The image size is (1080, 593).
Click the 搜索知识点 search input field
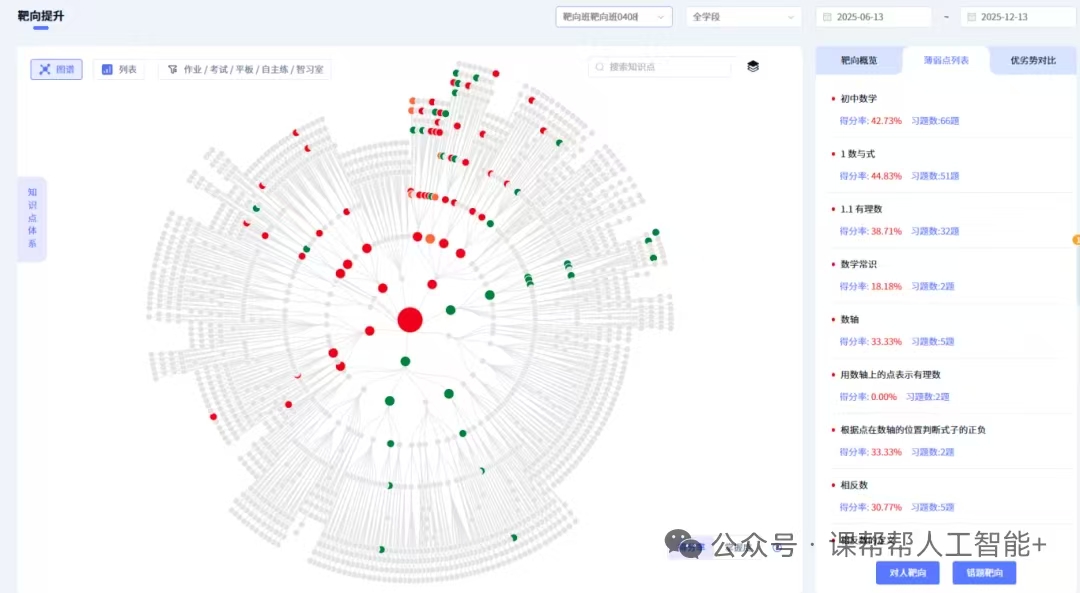point(665,67)
